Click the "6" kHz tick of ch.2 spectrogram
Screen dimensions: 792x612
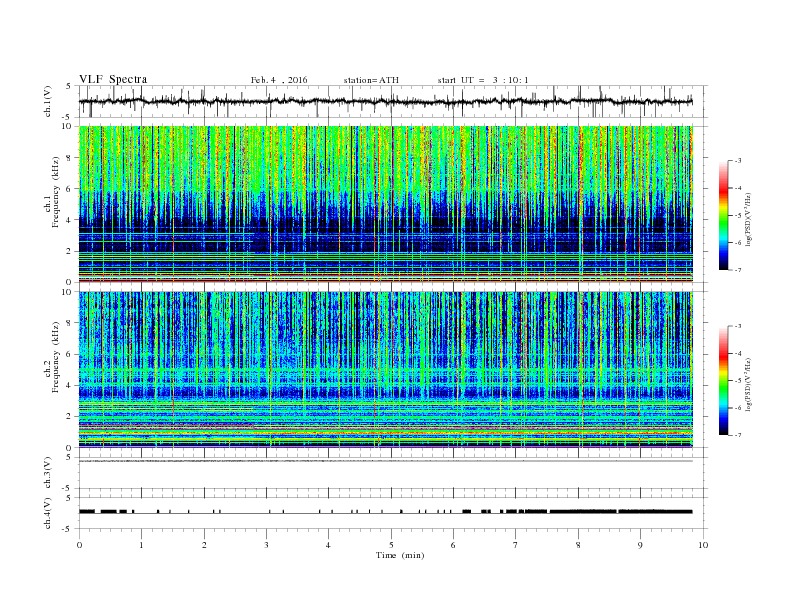(69, 354)
